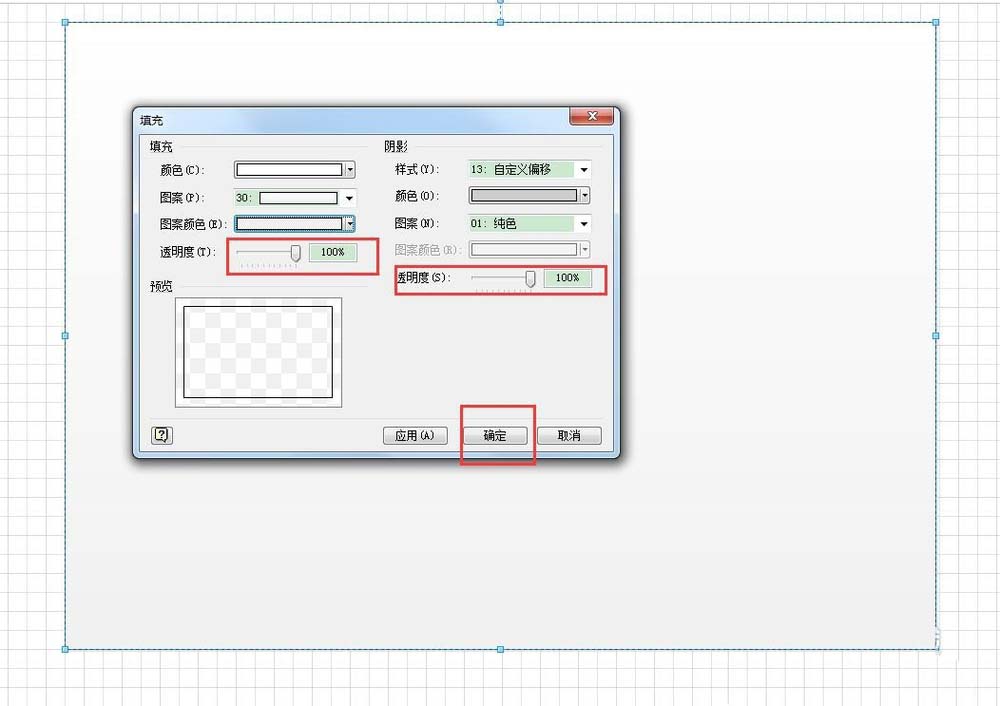Select the shadow transparency 100% value box
Screen dimensions: 1000x706
point(567,279)
